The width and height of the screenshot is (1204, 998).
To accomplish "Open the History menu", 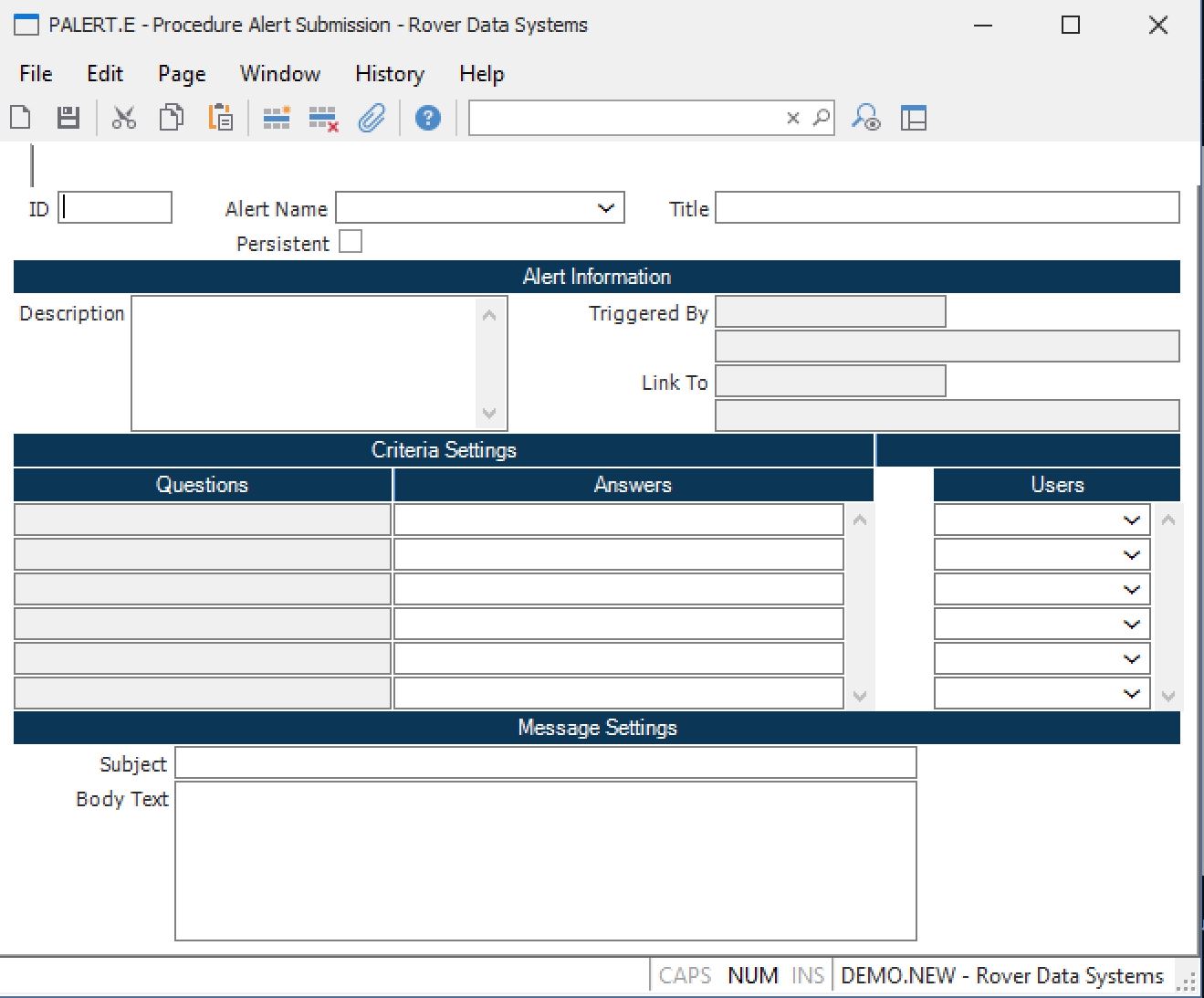I will pos(389,74).
